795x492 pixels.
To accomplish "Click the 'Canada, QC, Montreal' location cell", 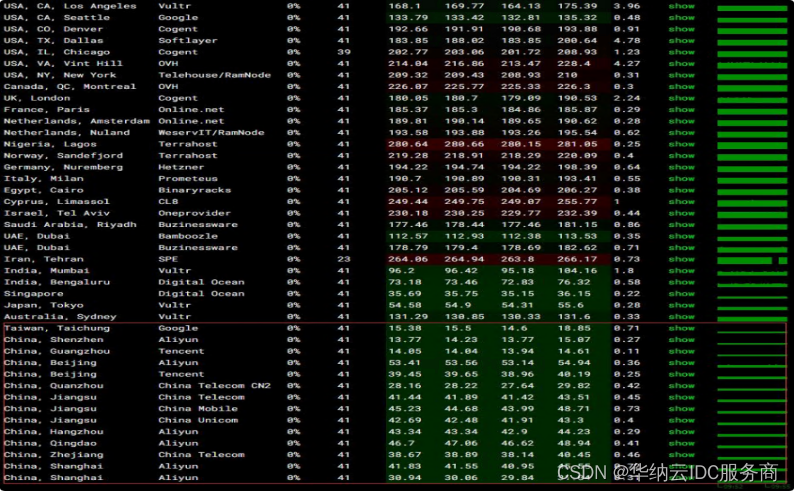I will tap(70, 87).
